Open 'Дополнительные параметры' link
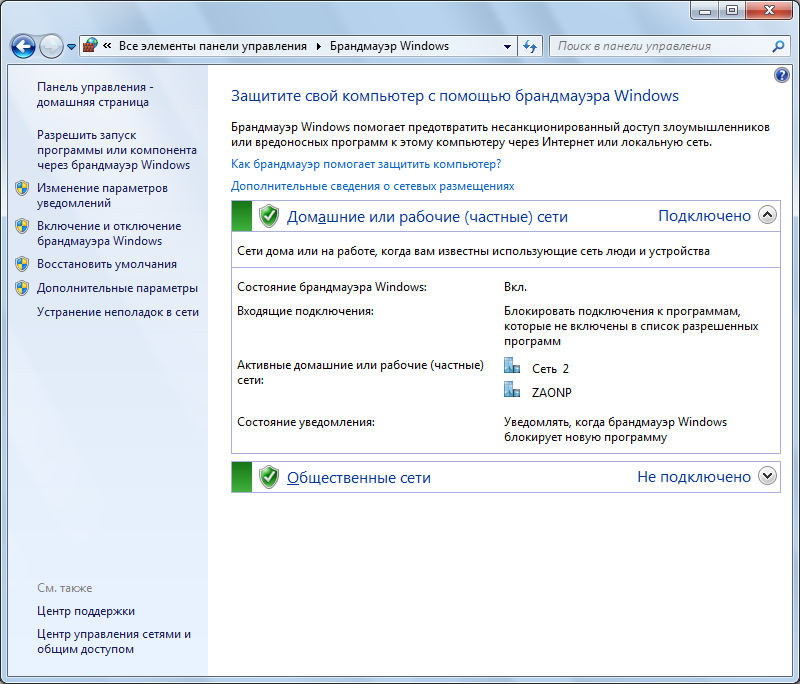Screen dimensions: 800x684 click(117, 288)
